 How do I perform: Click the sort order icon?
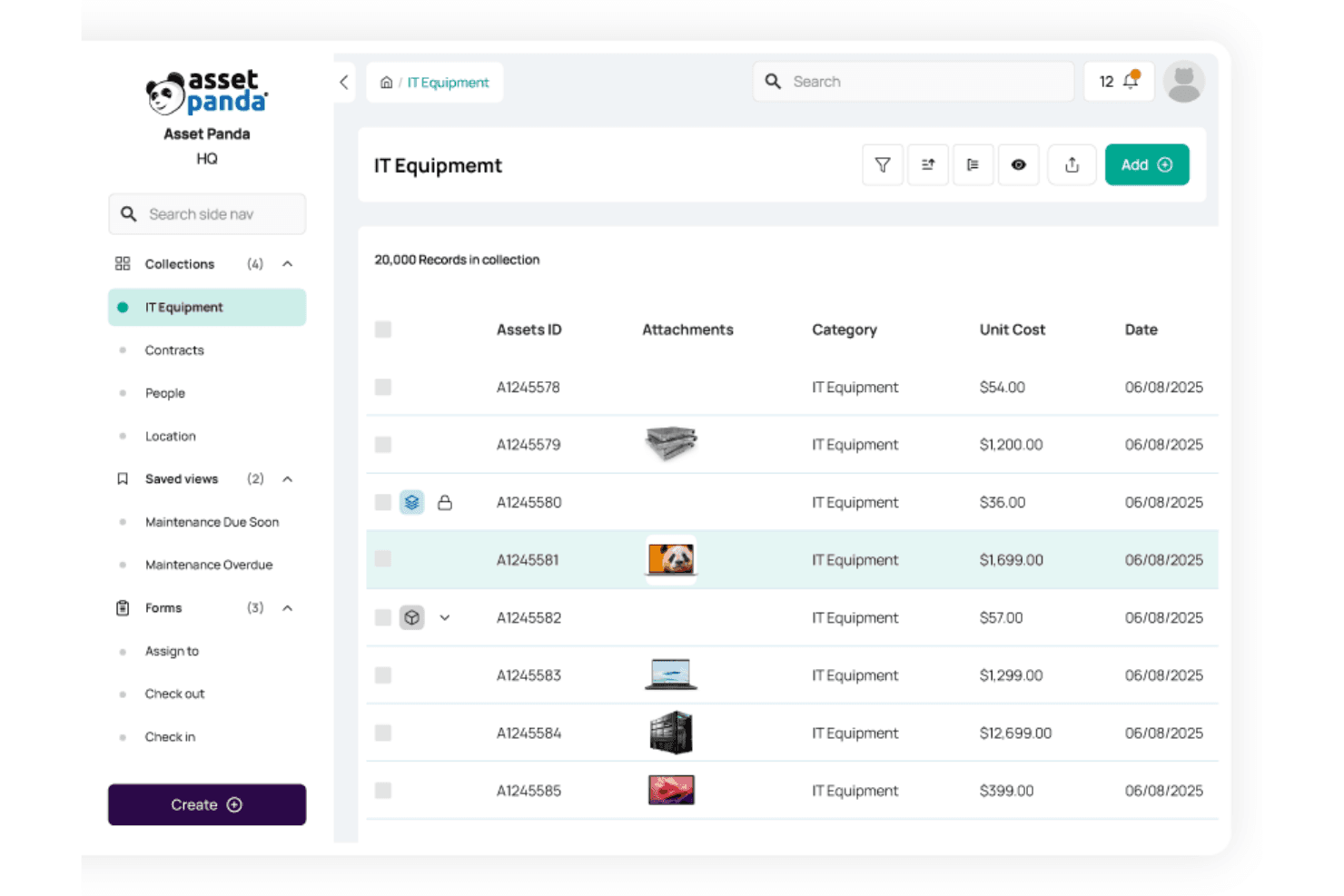[927, 165]
